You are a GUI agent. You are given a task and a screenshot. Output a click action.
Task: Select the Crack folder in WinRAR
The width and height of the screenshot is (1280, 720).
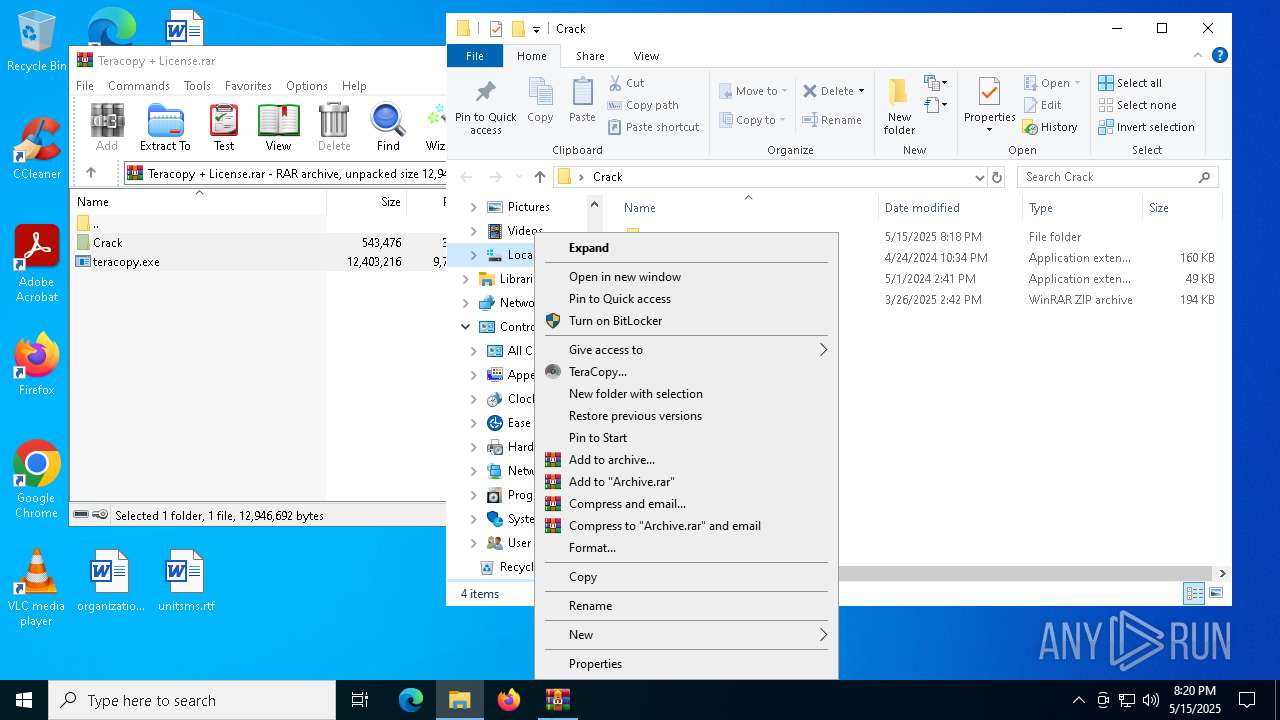107,243
